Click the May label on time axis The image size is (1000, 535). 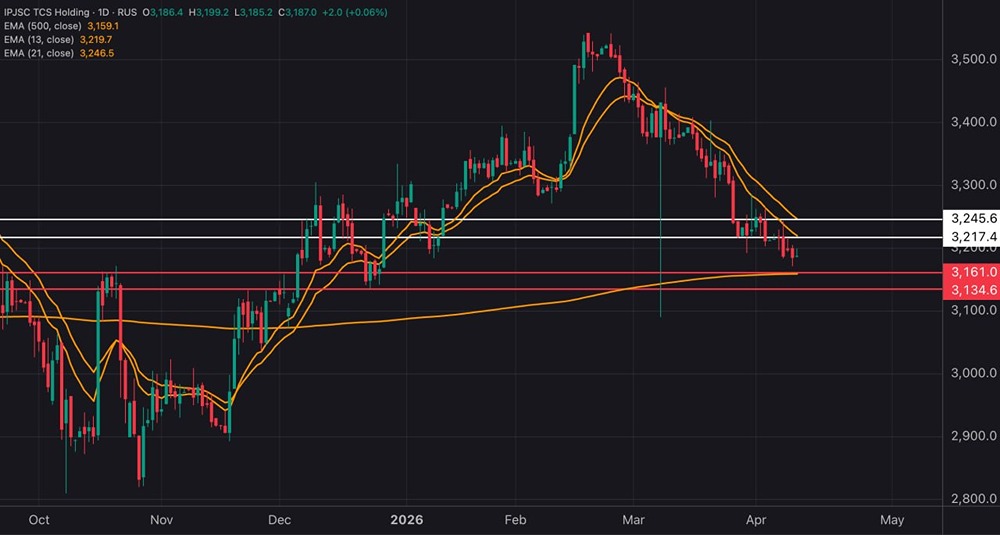point(892,520)
